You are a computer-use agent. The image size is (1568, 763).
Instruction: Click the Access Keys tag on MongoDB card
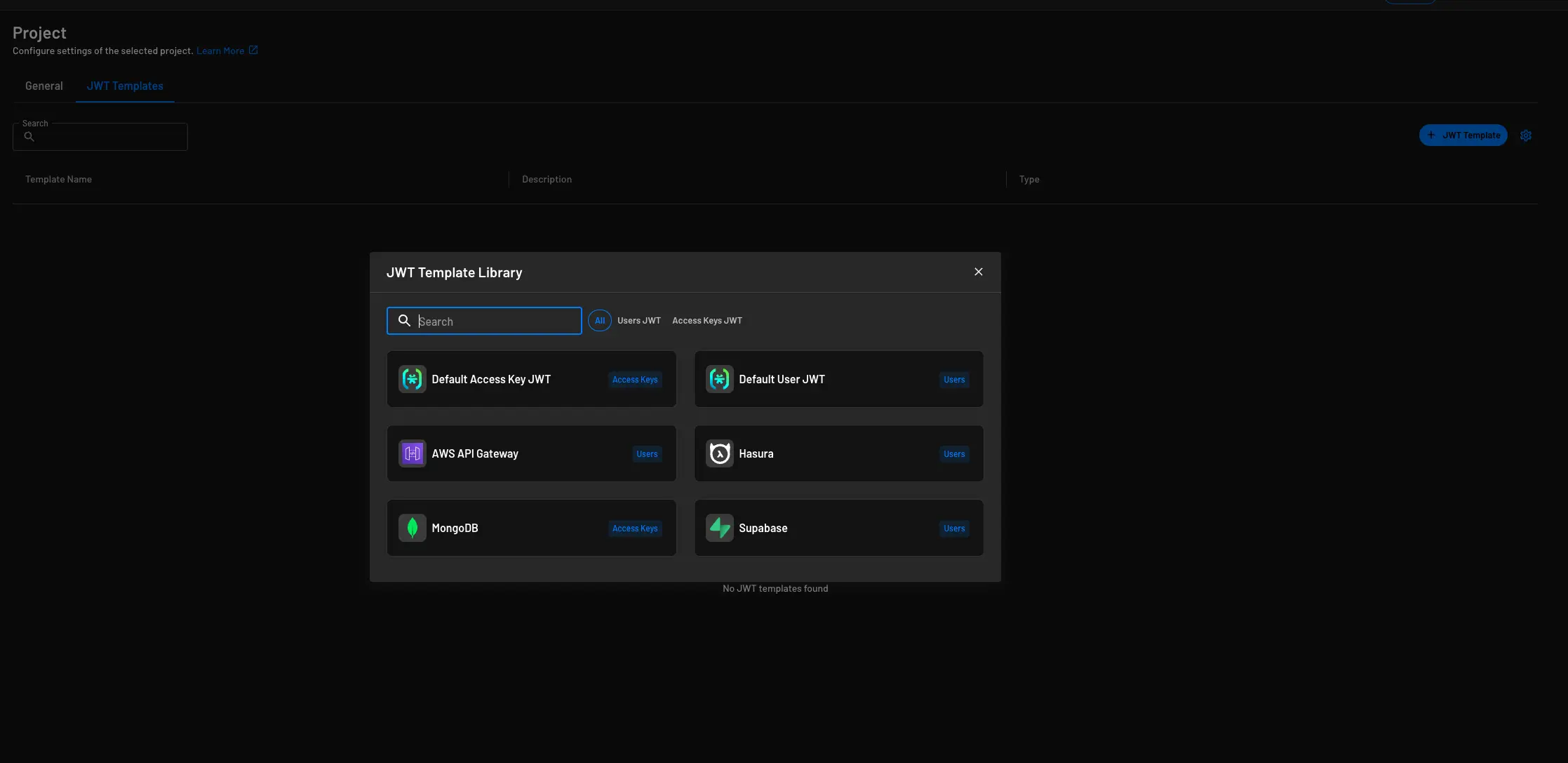tap(635, 529)
